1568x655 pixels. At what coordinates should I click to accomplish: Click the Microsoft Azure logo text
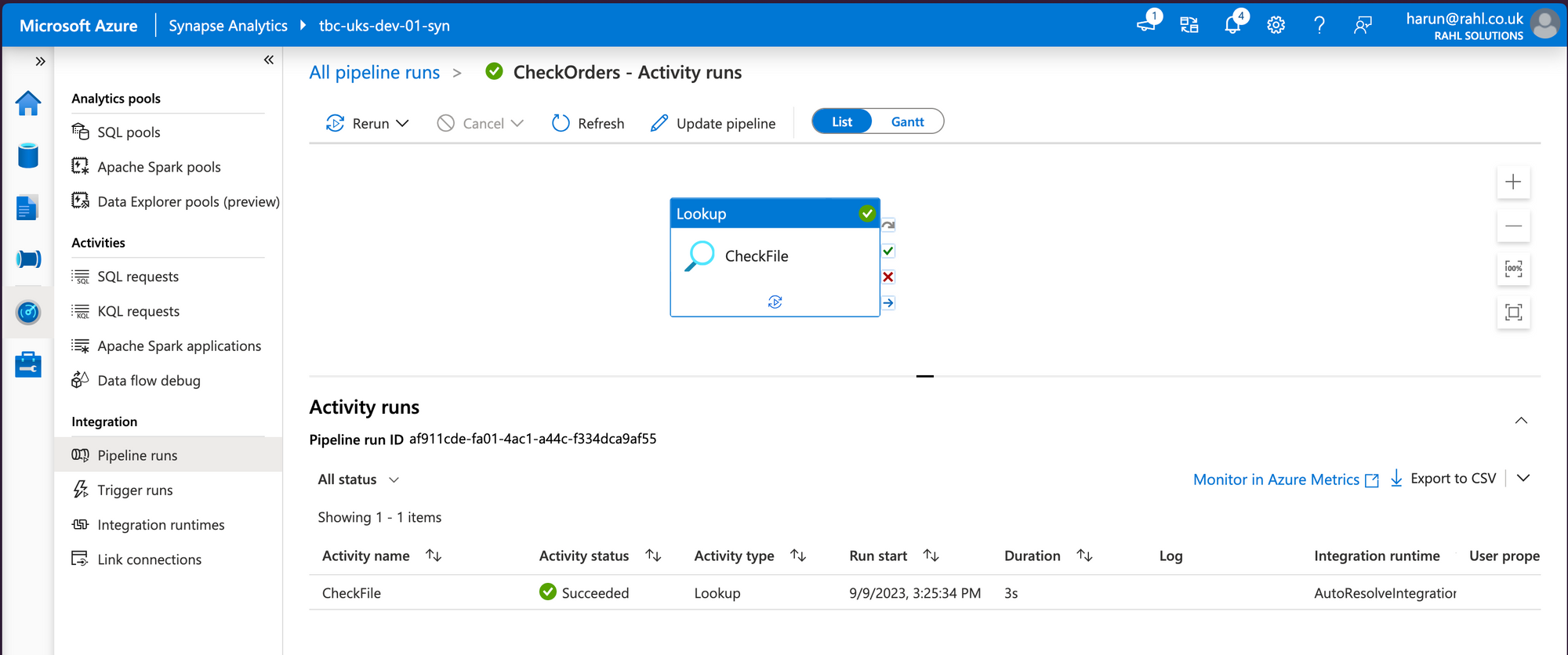(x=78, y=26)
